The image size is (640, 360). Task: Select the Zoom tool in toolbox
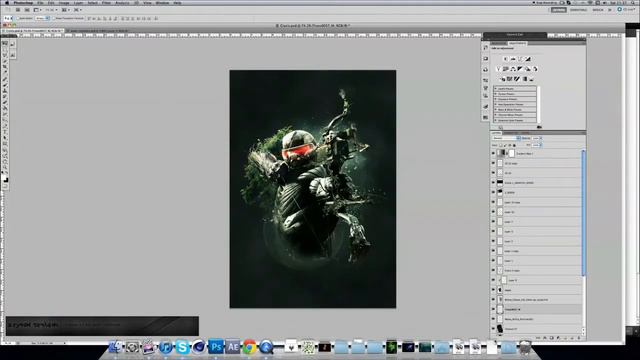click(5, 167)
